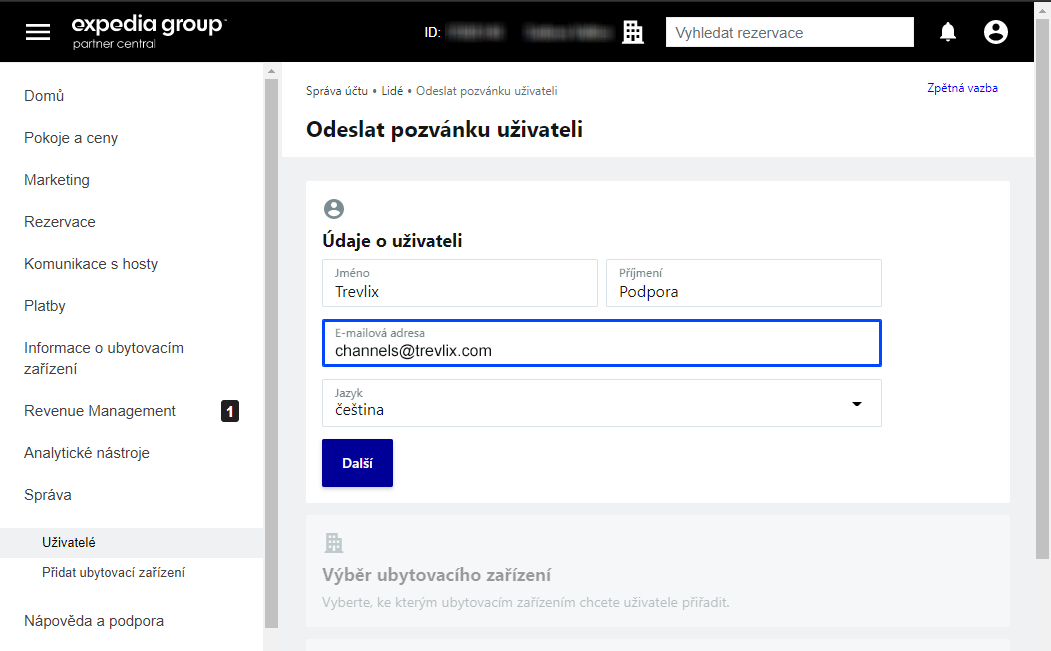
Task: Click the Revenue Management badge showing 1
Action: [x=229, y=410]
